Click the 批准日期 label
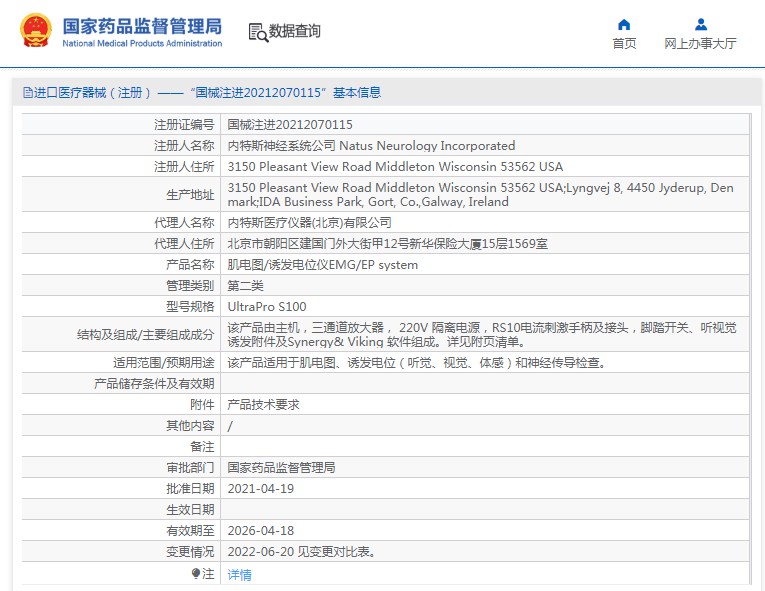This screenshot has height=591, width=765. tap(190, 489)
